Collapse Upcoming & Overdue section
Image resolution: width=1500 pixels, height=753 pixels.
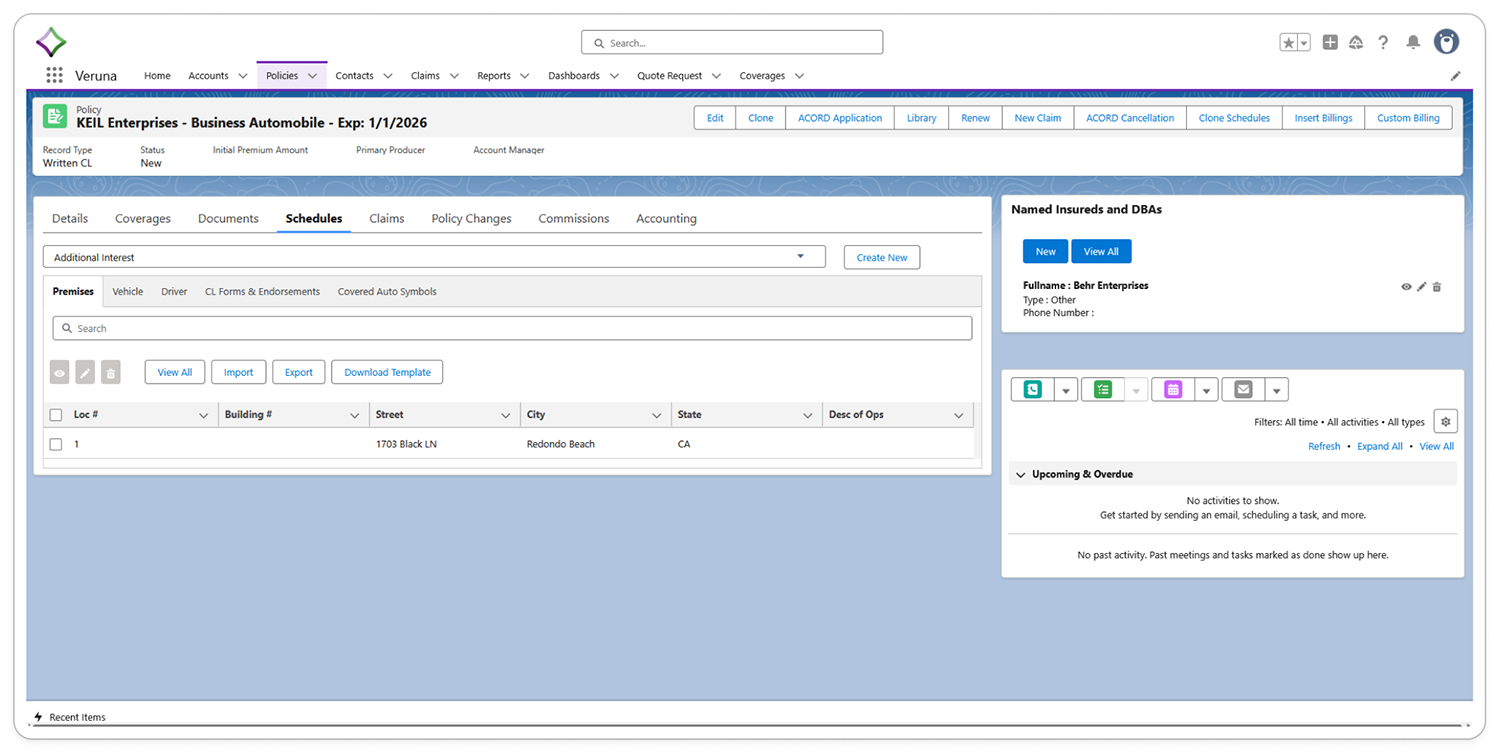pos(1021,474)
